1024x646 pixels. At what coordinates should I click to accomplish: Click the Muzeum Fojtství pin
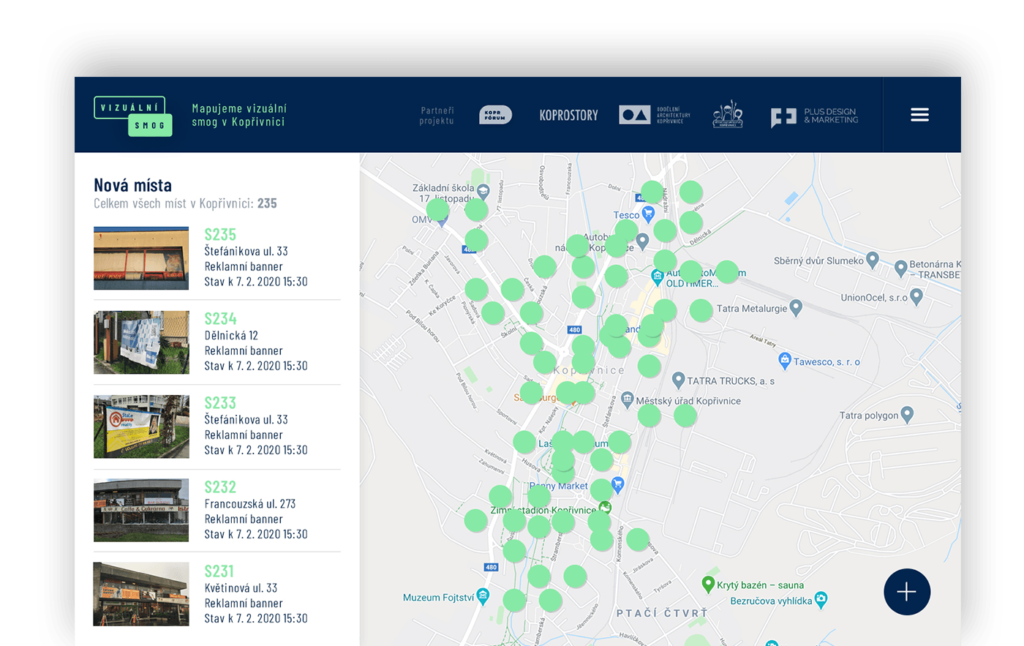coord(483,596)
